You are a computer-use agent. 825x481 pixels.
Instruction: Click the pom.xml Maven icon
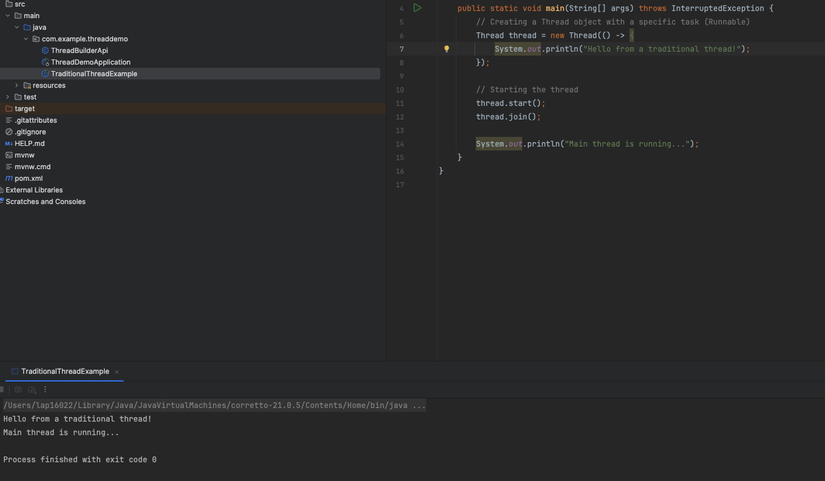point(9,178)
